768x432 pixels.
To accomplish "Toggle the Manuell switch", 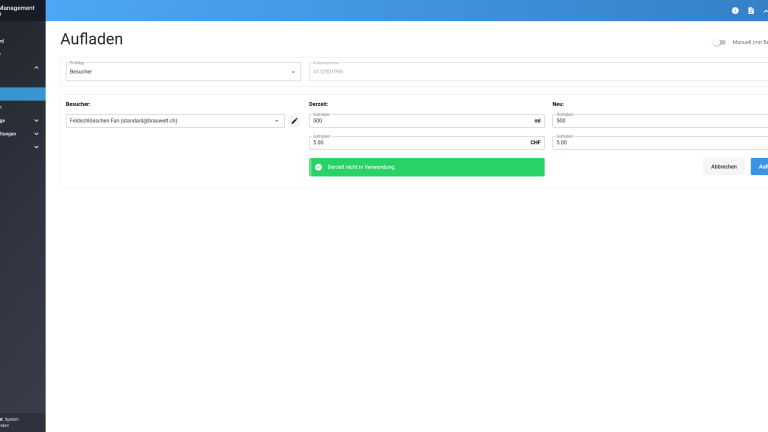I will [719, 42].
